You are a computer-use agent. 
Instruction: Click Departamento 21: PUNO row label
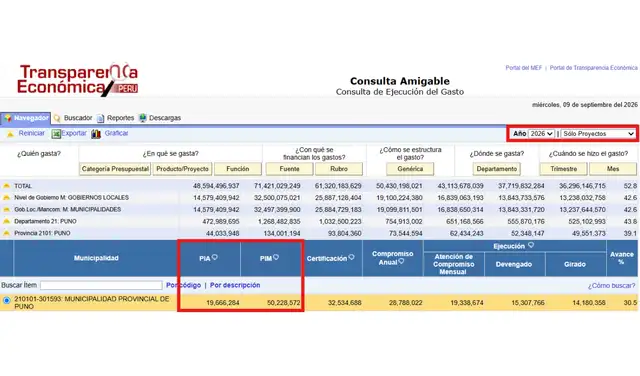(45, 221)
